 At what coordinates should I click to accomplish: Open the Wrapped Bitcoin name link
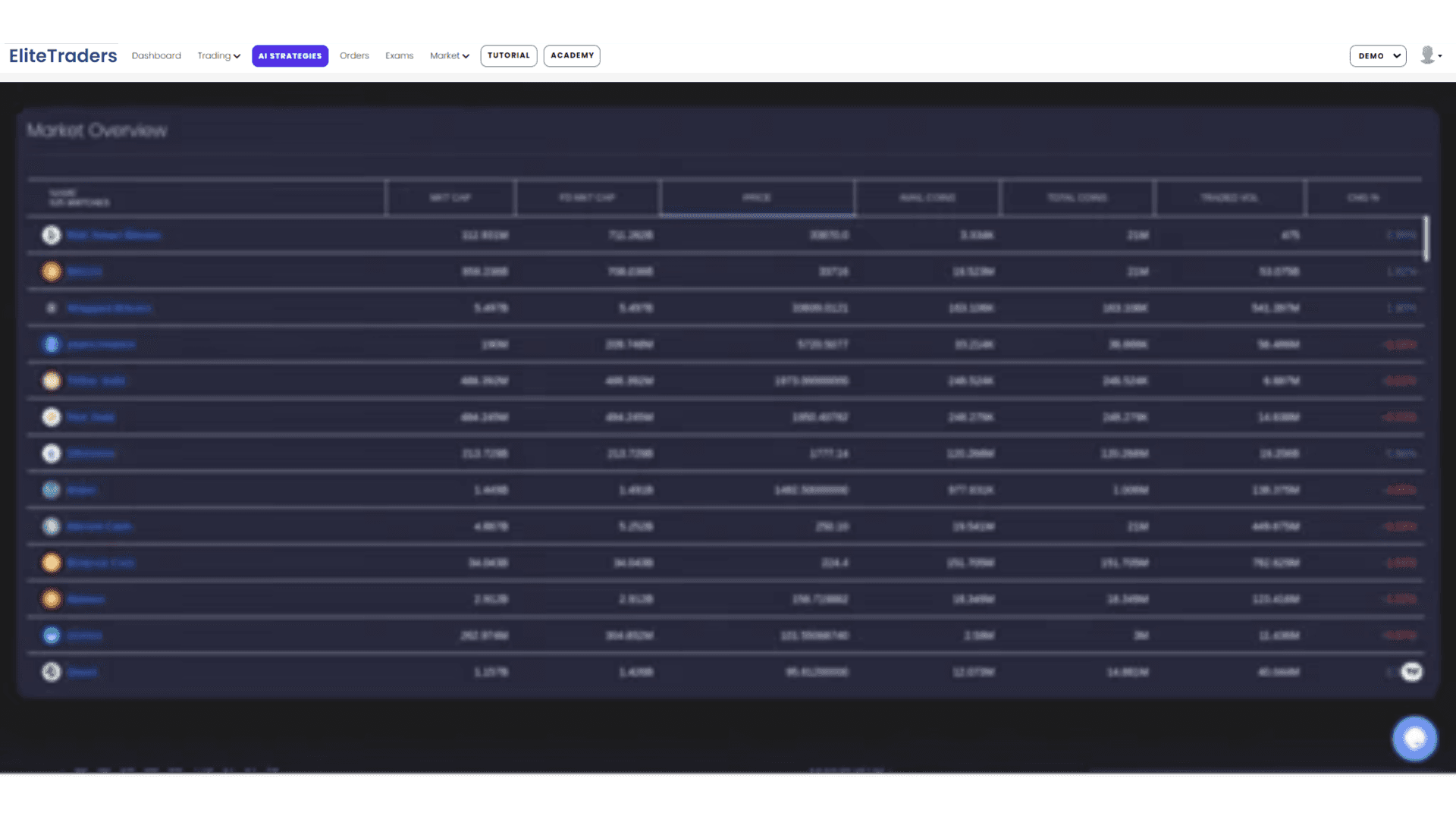point(108,308)
